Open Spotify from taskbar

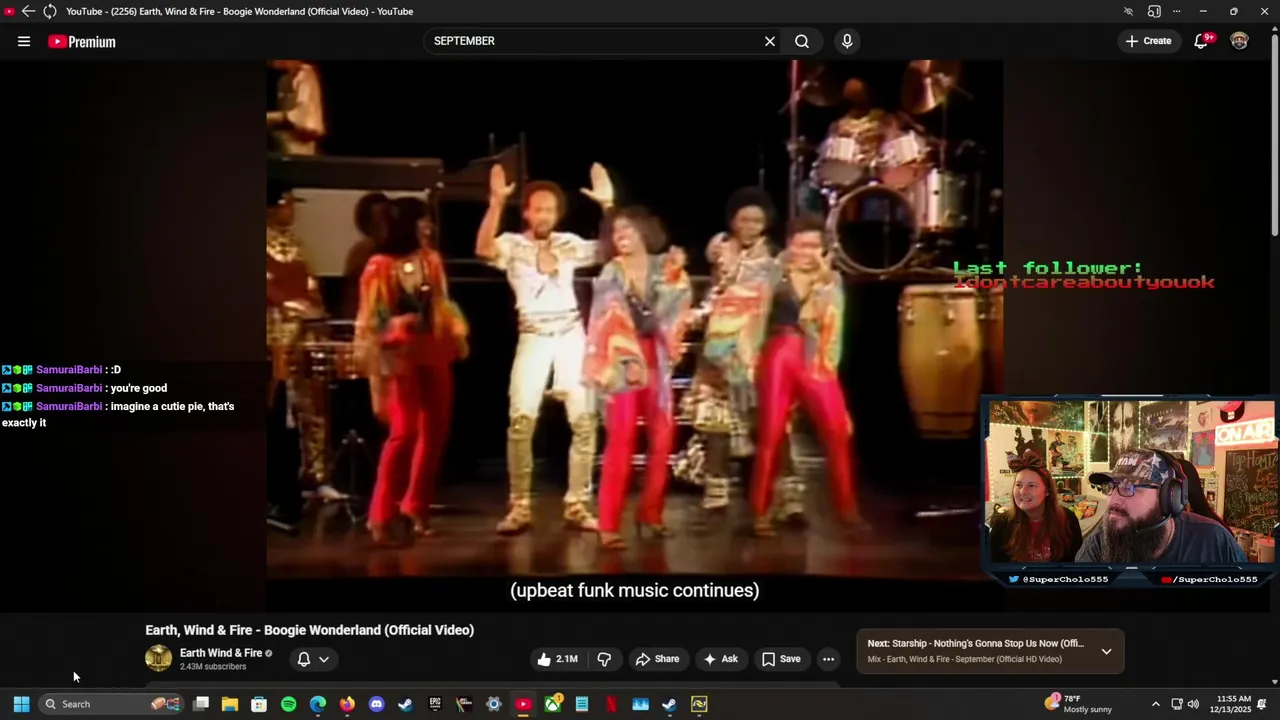(288, 704)
